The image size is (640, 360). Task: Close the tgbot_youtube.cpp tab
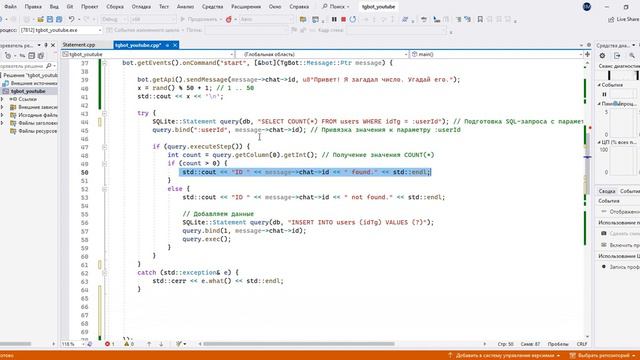[175, 45]
